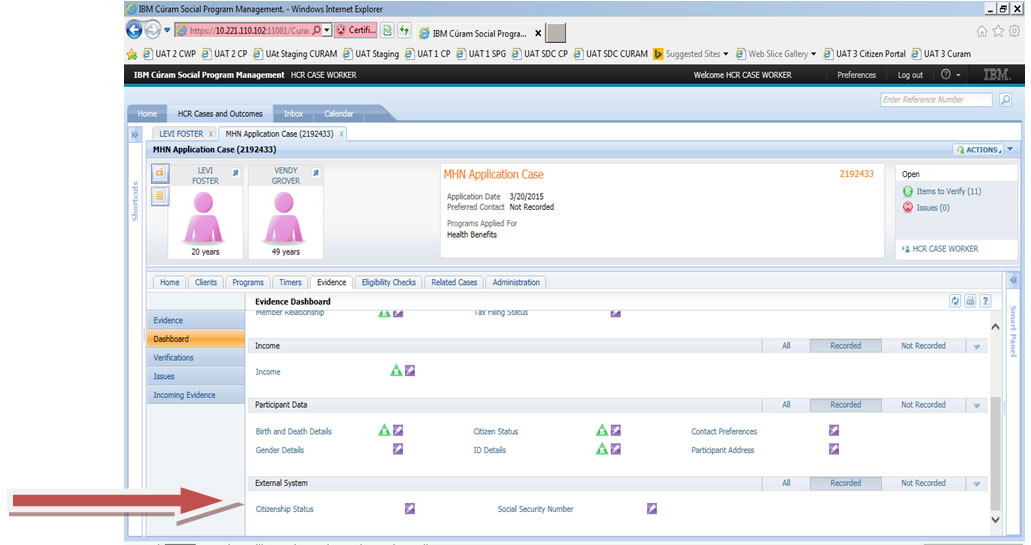
Task: Select Not Recorded in External System section
Action: click(x=923, y=483)
